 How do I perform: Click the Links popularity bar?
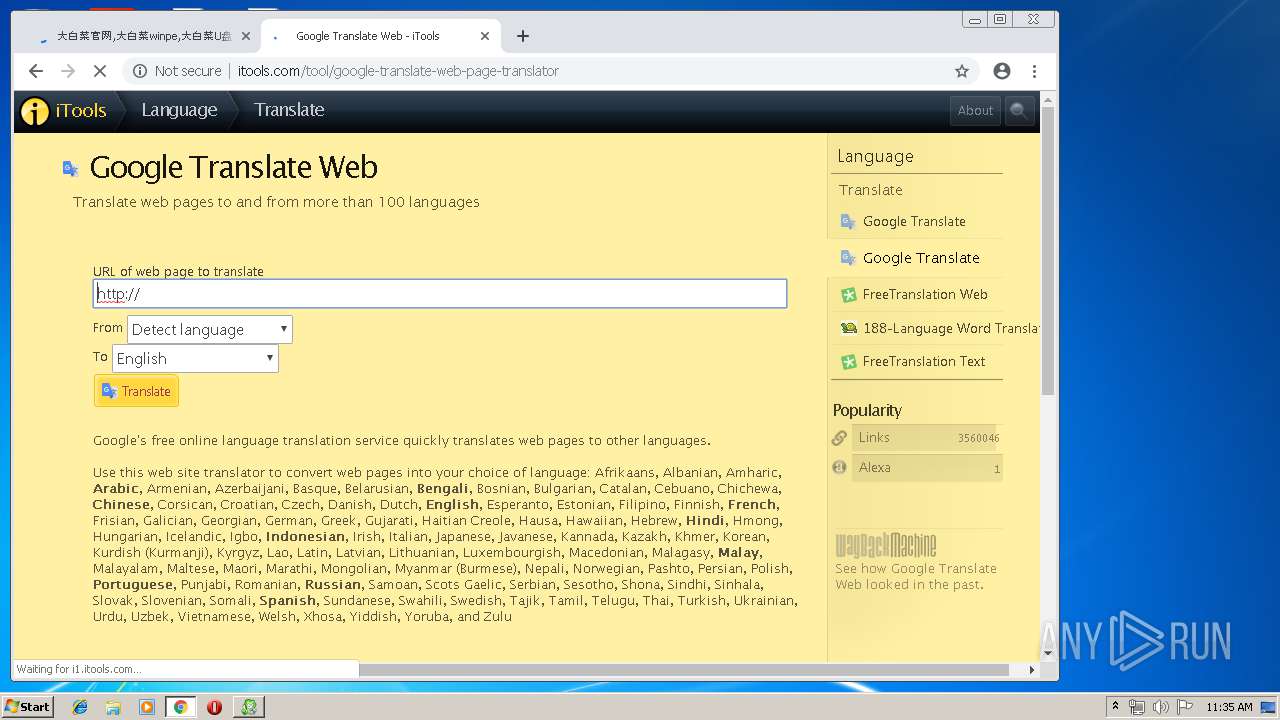927,438
